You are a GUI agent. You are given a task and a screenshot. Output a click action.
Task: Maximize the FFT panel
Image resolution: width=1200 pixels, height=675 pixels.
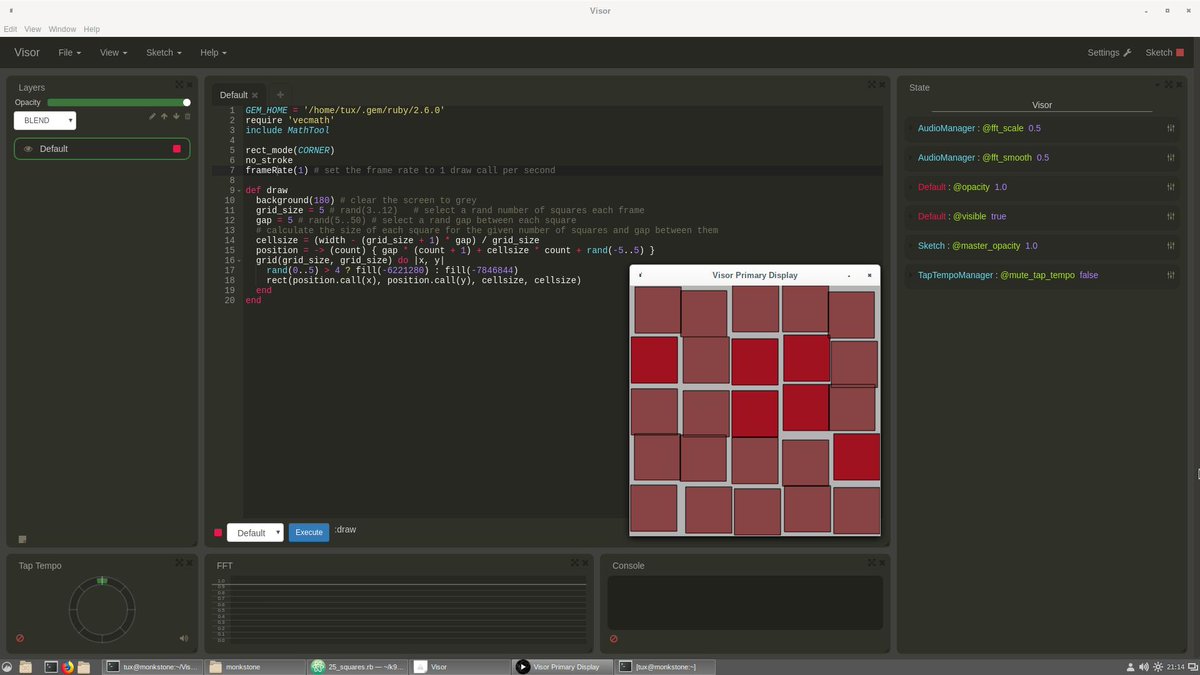576,563
